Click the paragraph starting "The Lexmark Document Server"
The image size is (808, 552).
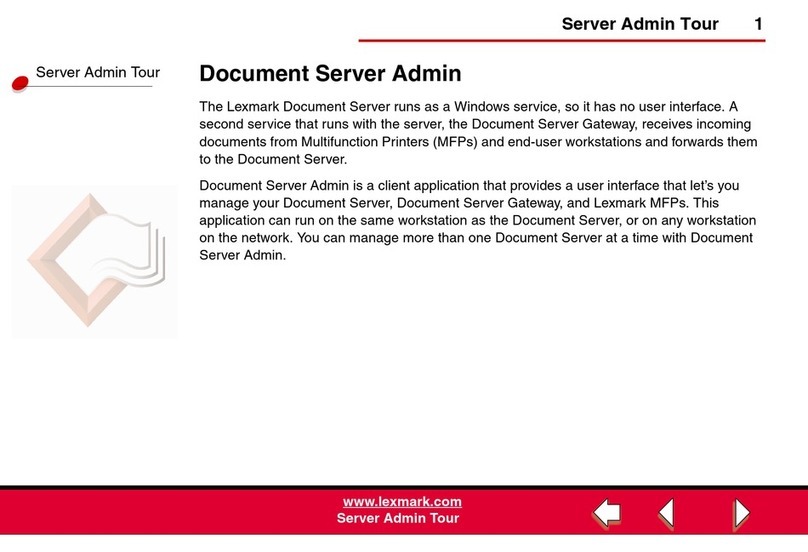[x=478, y=133]
